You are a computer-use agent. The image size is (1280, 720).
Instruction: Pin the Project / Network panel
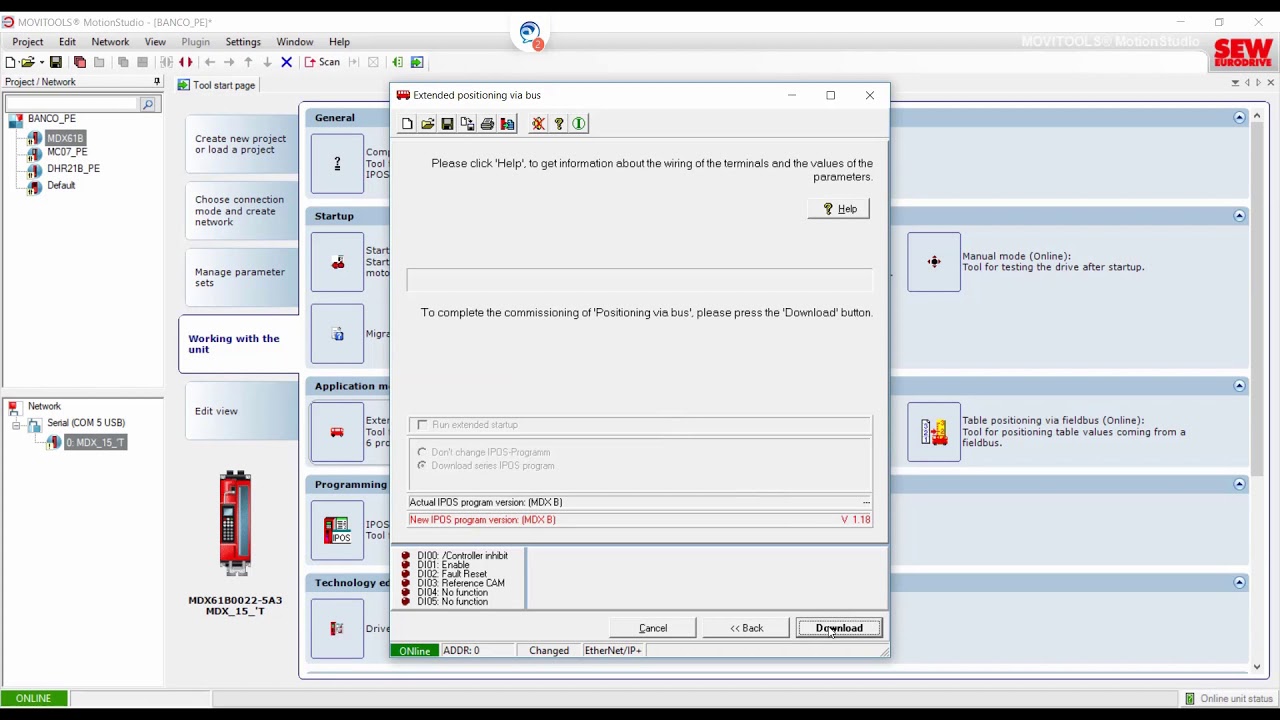(157, 82)
